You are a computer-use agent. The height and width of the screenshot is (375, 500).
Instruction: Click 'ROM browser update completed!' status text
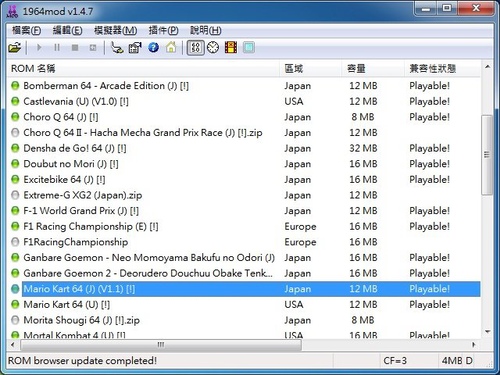tap(82, 361)
